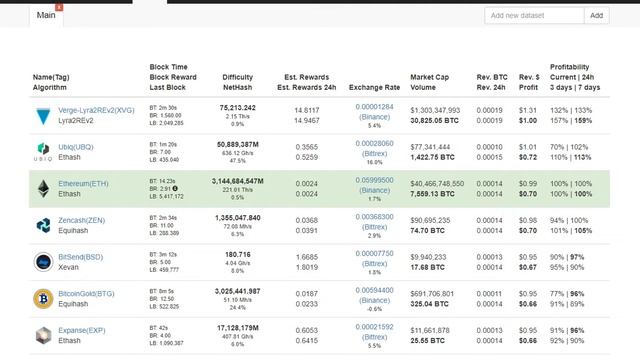Click Verge revenue value $1.31
The image size is (640, 360).
point(527,110)
